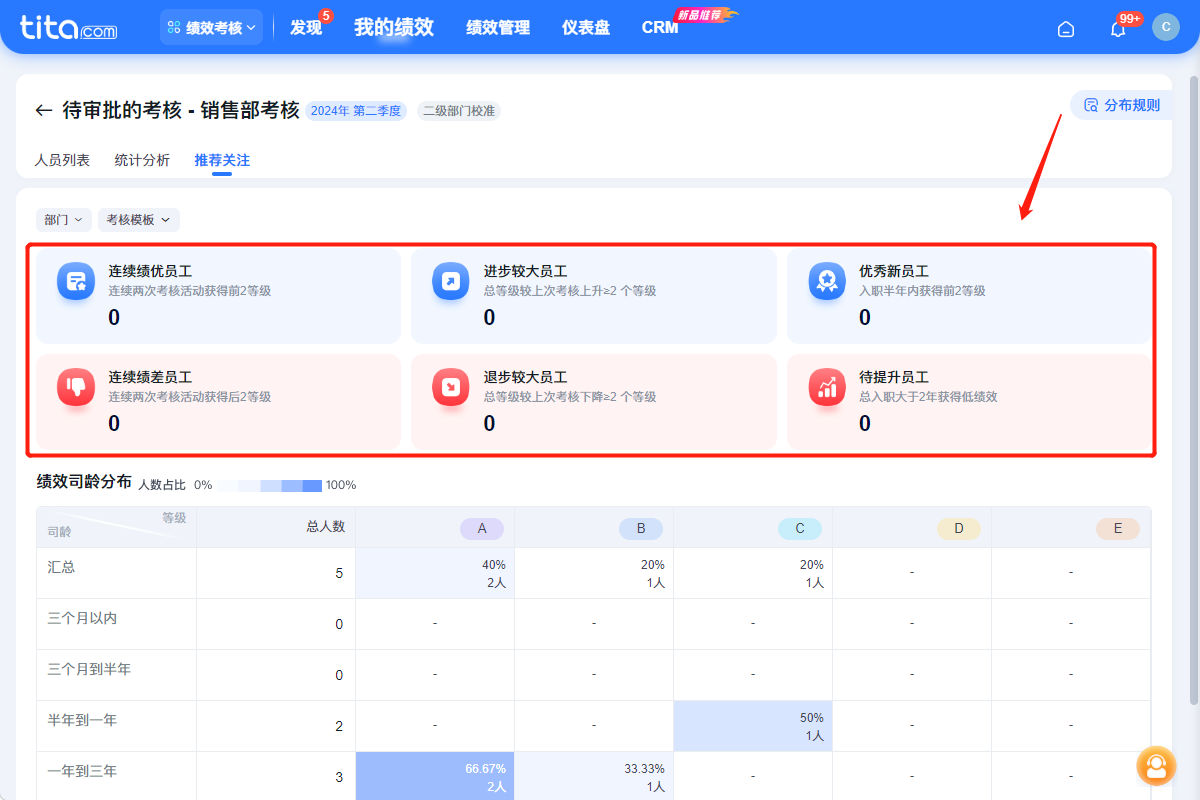Click the 分布规则 button
Viewport: 1200px width, 800px height.
click(x=1122, y=105)
